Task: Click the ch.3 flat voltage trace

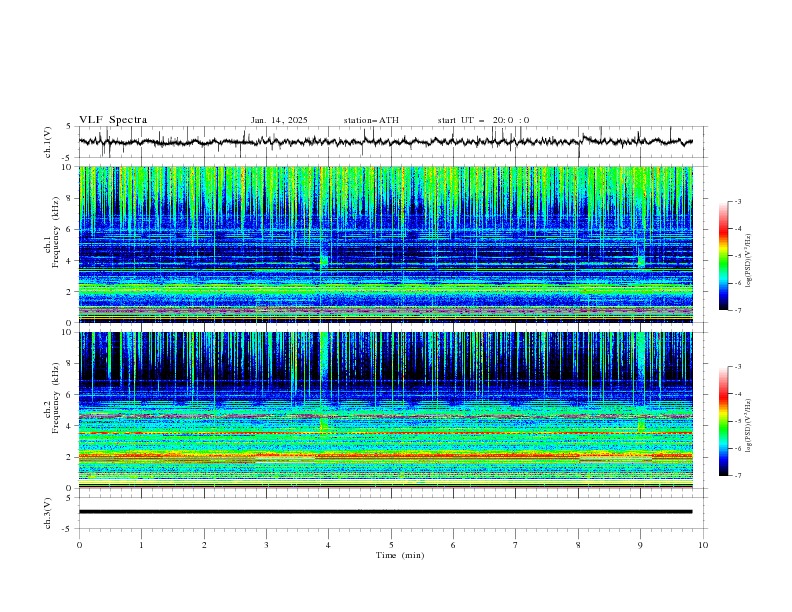Action: pos(385,512)
